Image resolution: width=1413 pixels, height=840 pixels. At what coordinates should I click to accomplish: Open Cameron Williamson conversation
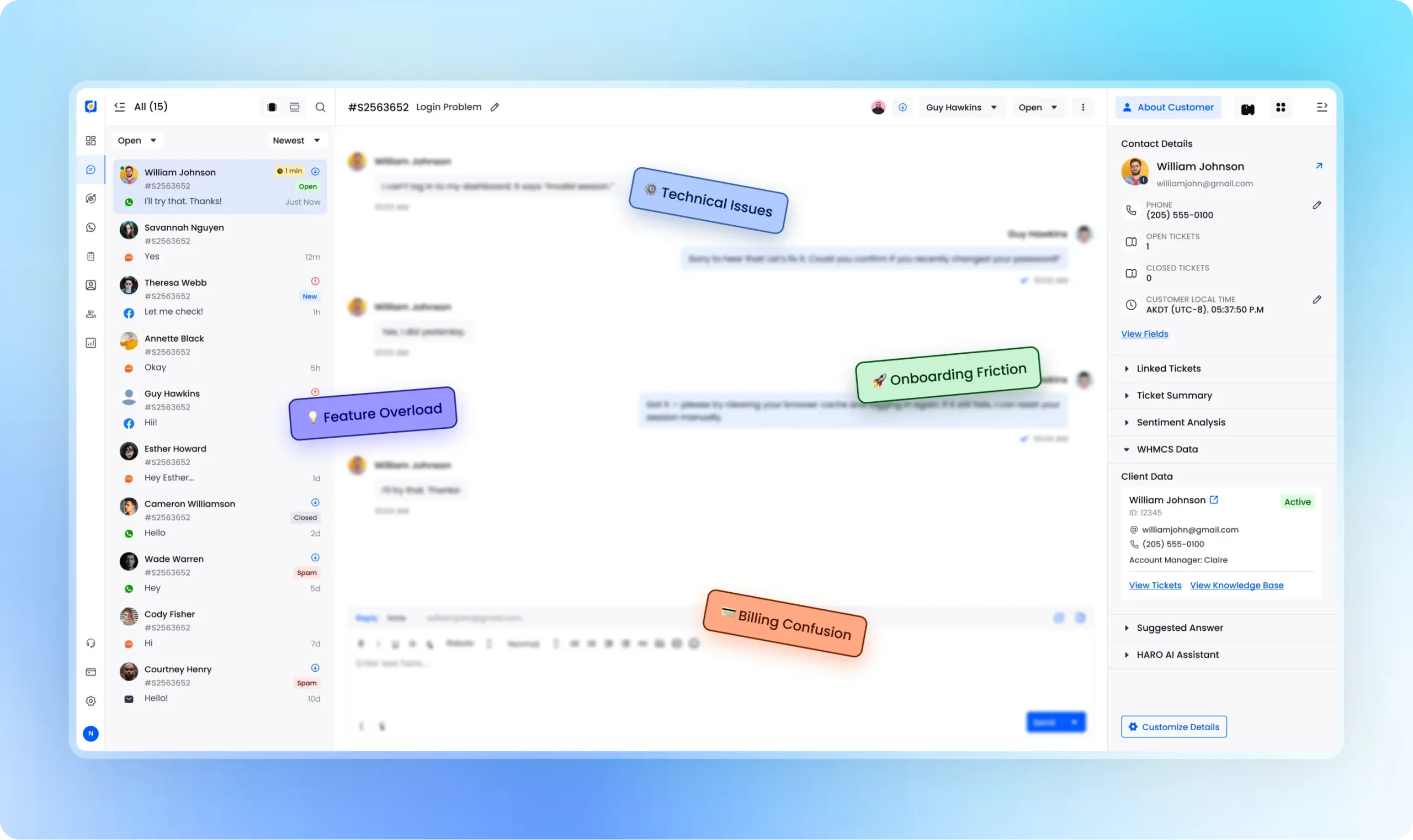[x=220, y=518]
